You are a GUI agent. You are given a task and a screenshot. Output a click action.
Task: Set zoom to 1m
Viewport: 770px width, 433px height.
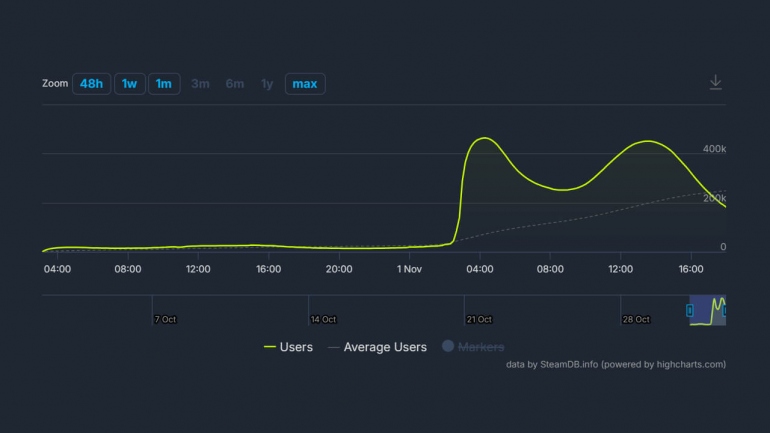pos(164,84)
